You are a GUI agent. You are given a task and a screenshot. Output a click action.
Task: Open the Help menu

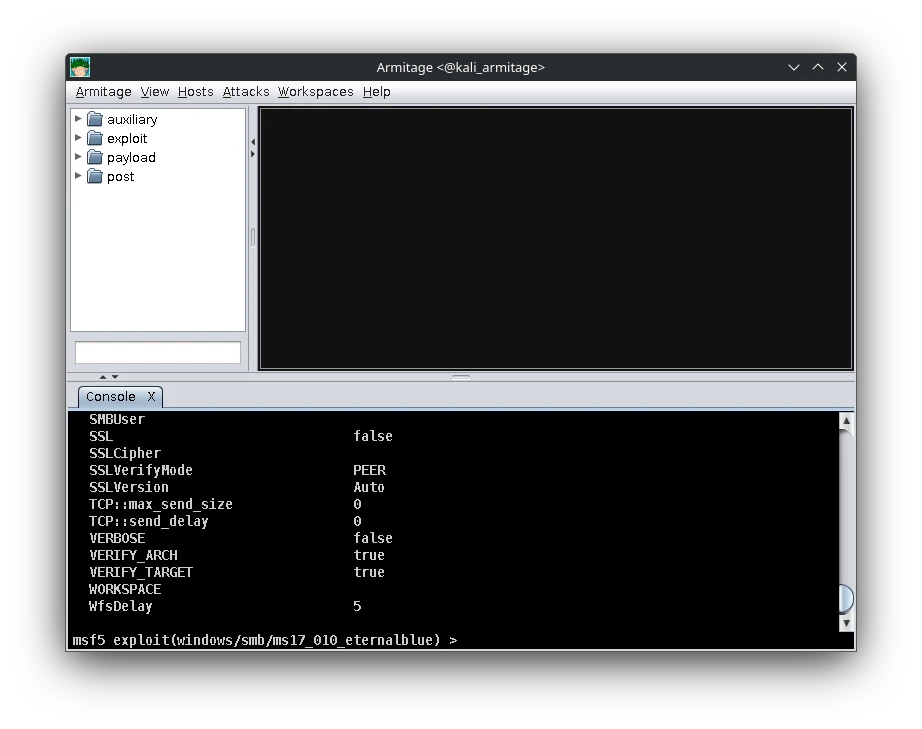point(376,92)
